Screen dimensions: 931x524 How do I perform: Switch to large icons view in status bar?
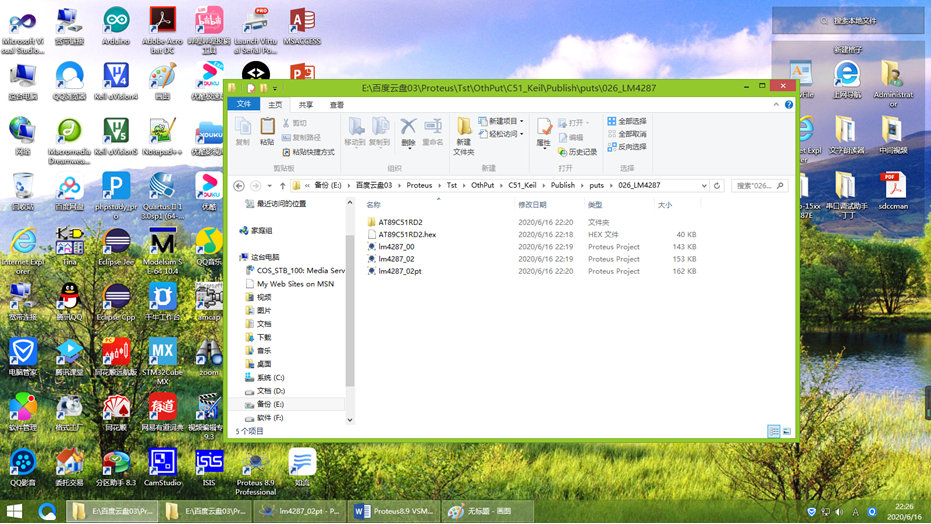[x=787, y=431]
